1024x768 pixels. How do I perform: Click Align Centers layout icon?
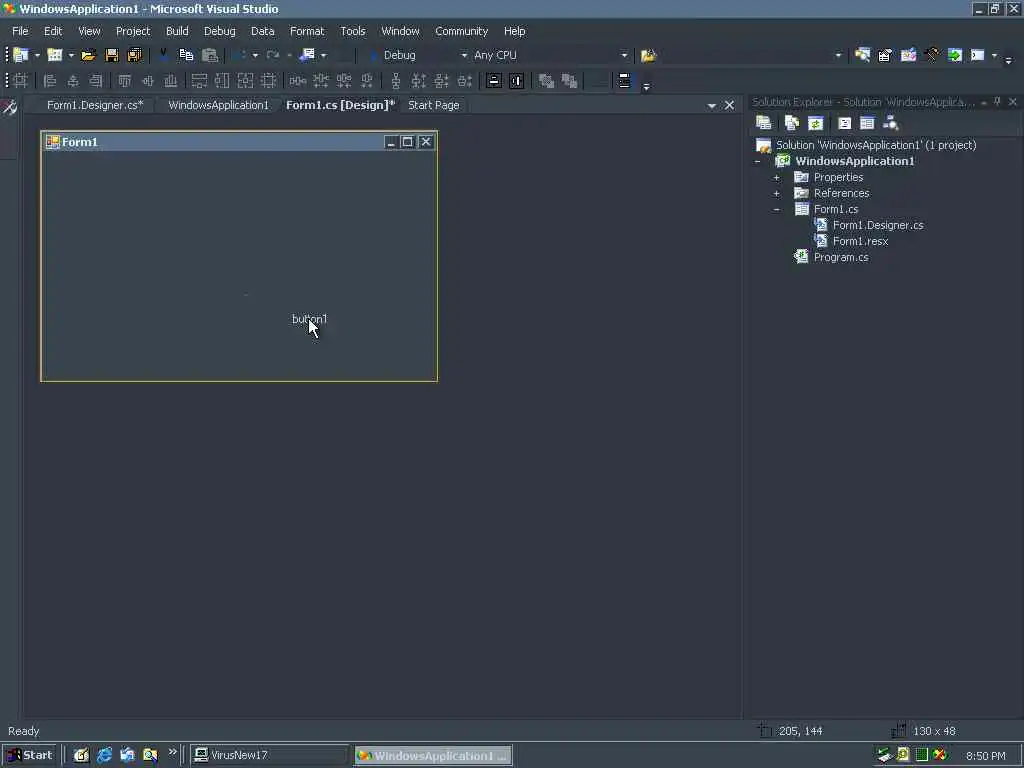[x=72, y=81]
